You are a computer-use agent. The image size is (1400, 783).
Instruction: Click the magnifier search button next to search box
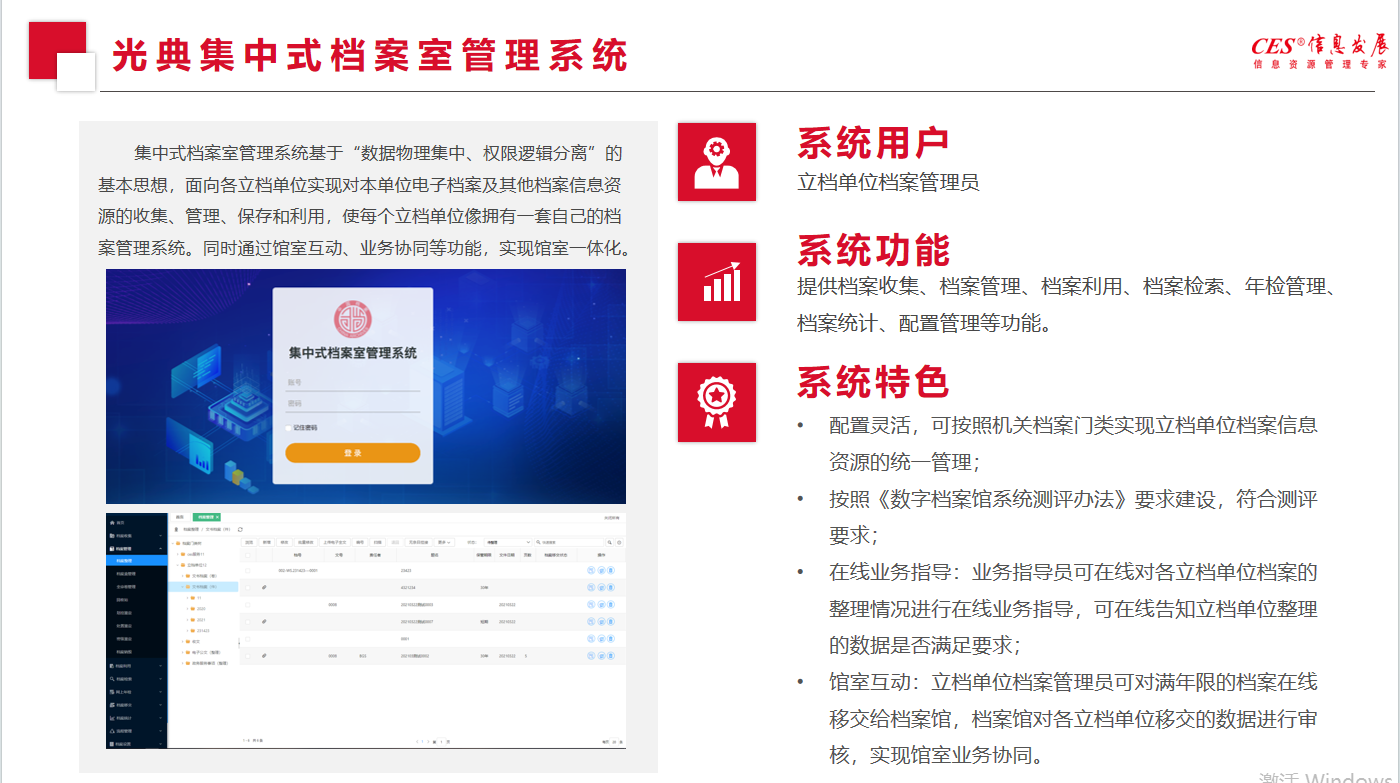610,542
